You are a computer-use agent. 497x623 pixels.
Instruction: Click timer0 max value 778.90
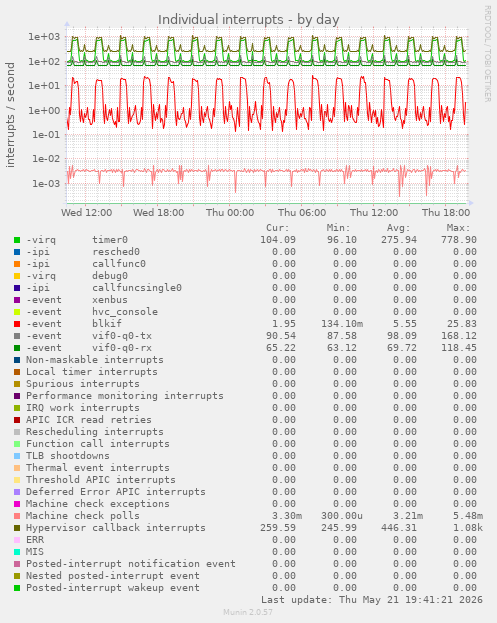point(458,240)
